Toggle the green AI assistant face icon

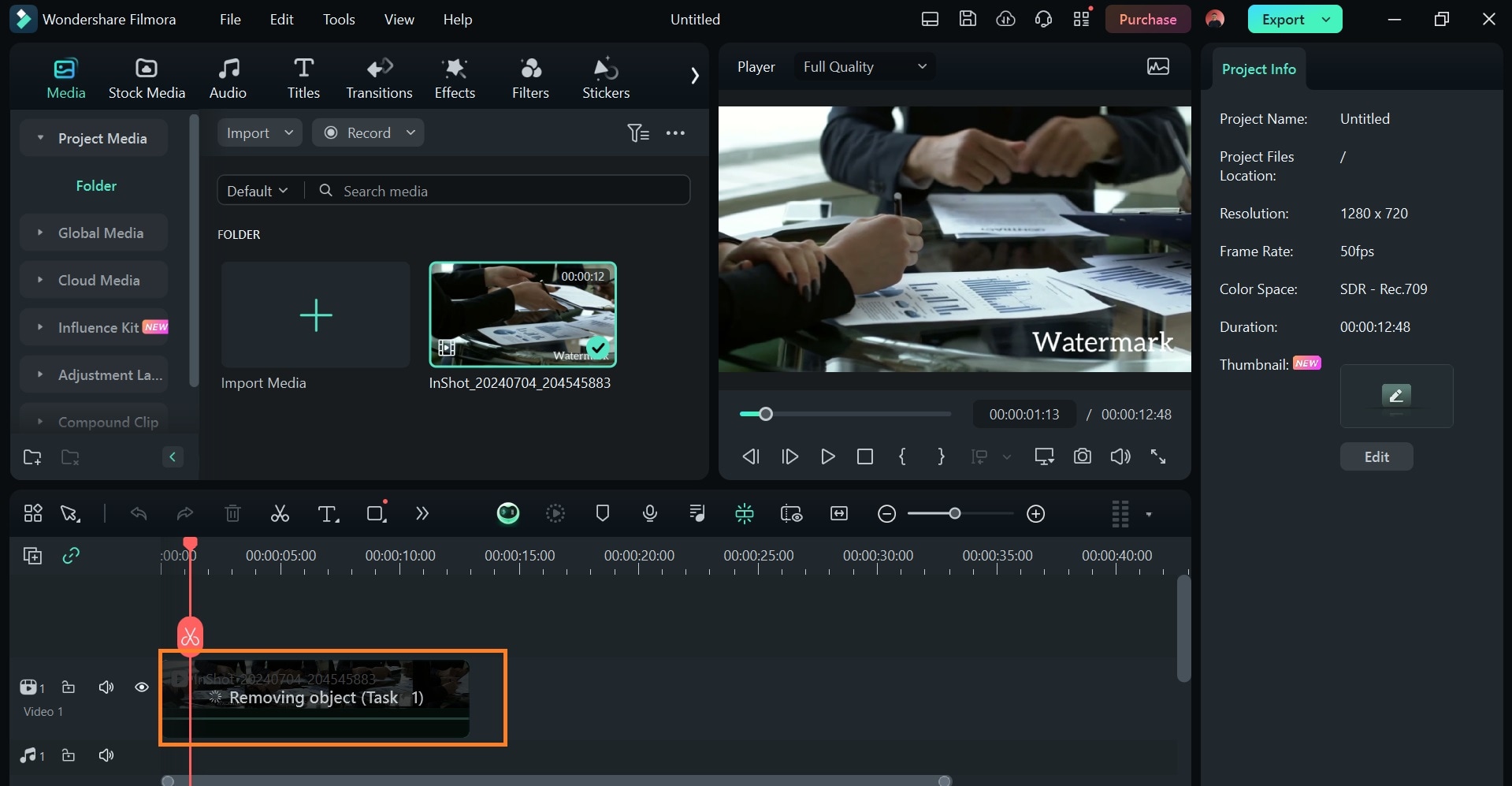click(x=508, y=514)
